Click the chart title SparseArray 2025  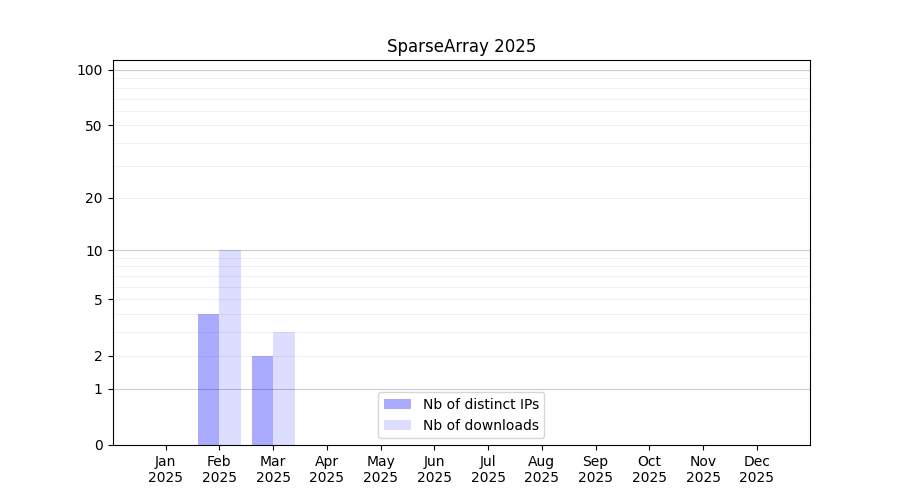(461, 46)
